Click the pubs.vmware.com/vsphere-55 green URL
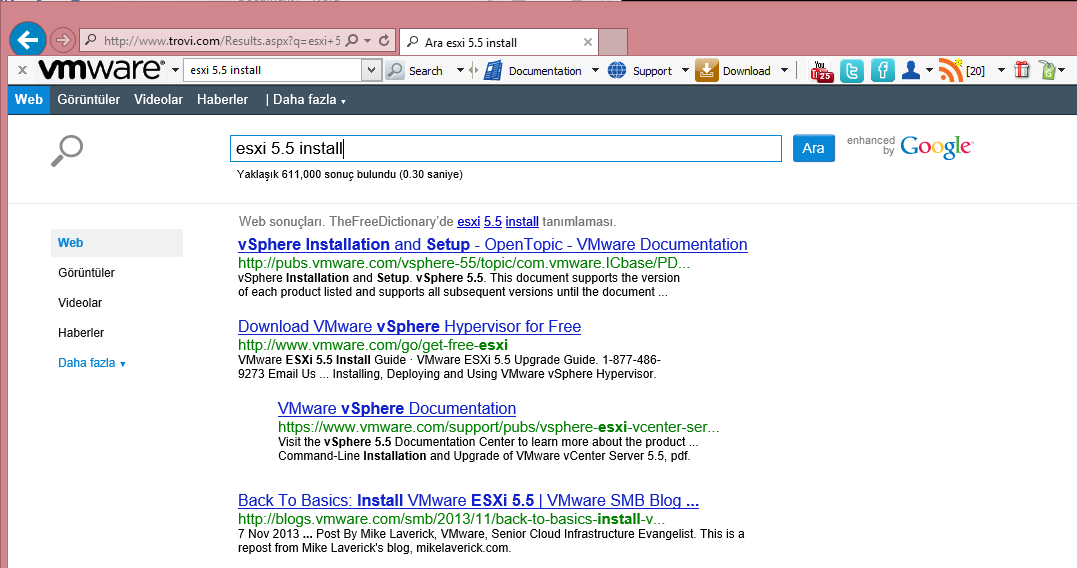 (464, 263)
